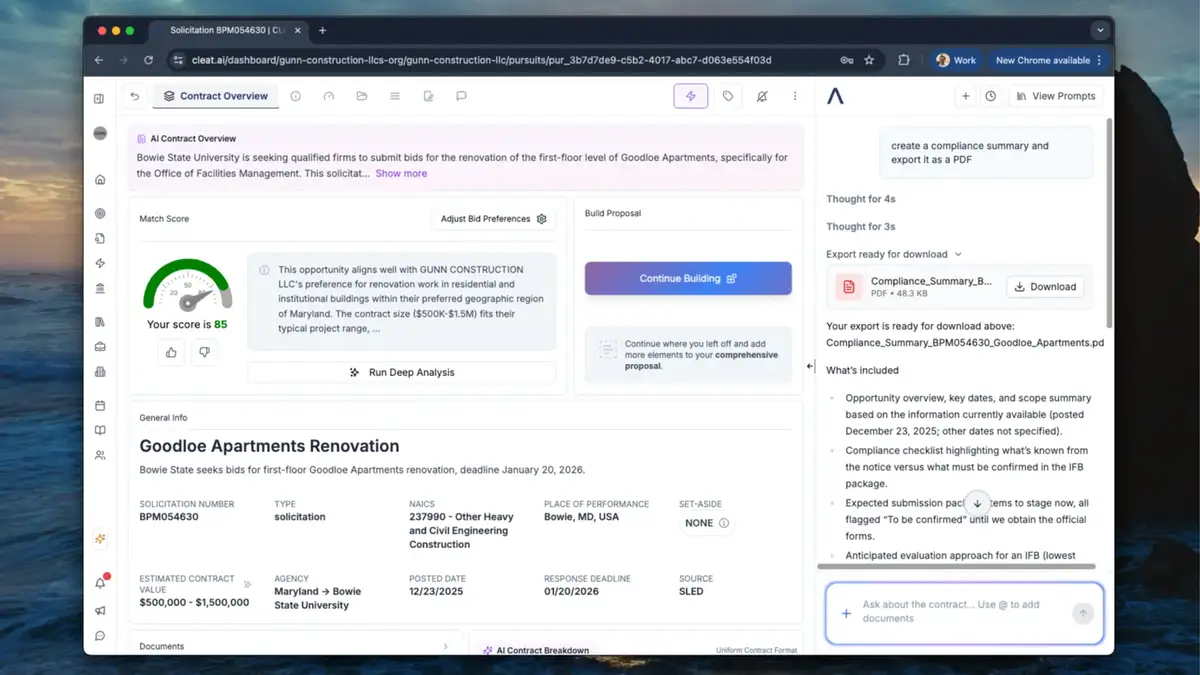Screen dimensions: 1200x675
Task: Click the orange sparkle AI sidebar icon
Action: 100,538
